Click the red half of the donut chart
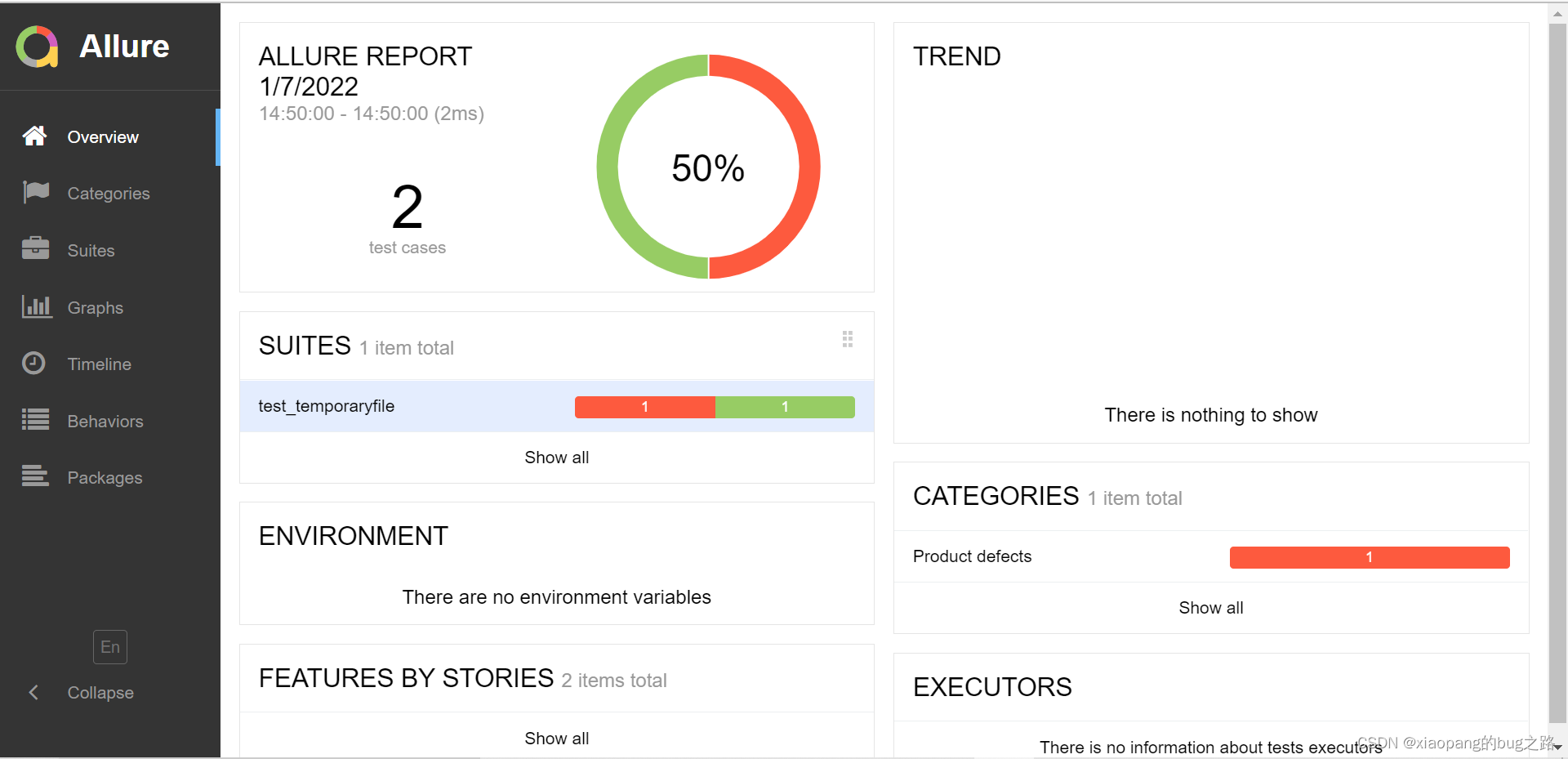The image size is (1568, 759). (x=808, y=167)
